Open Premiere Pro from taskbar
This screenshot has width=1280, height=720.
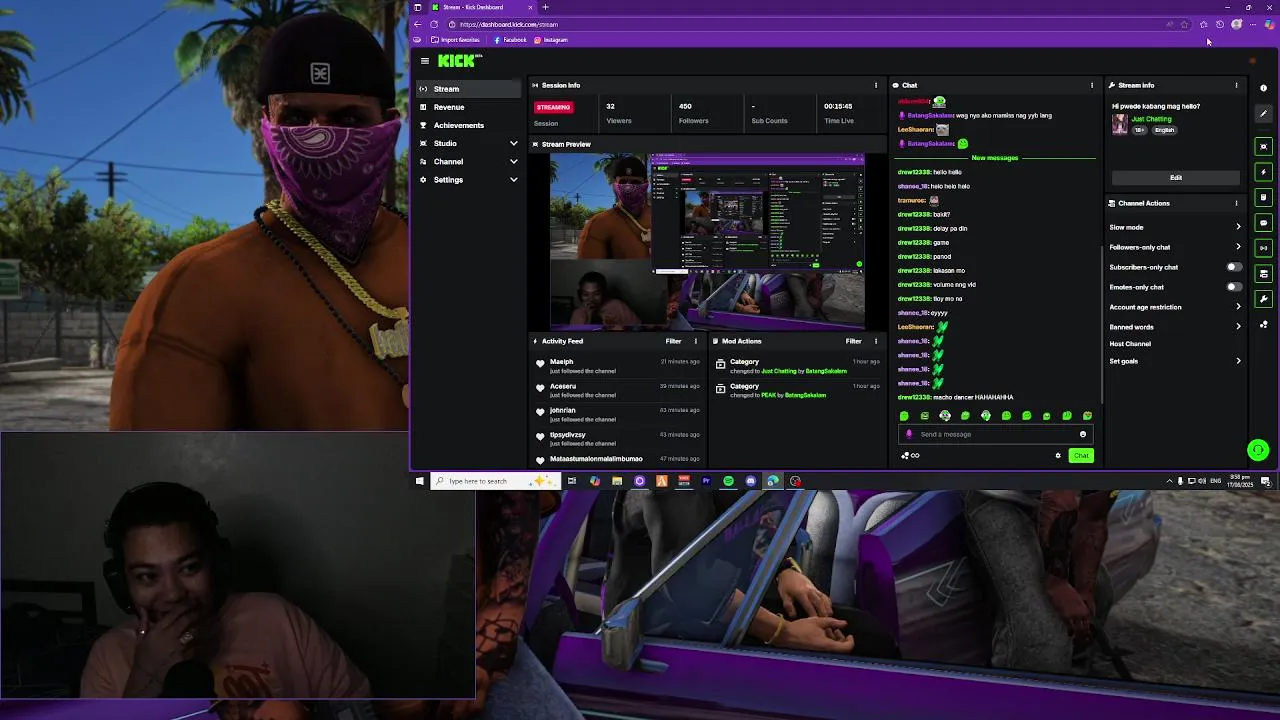click(x=706, y=481)
